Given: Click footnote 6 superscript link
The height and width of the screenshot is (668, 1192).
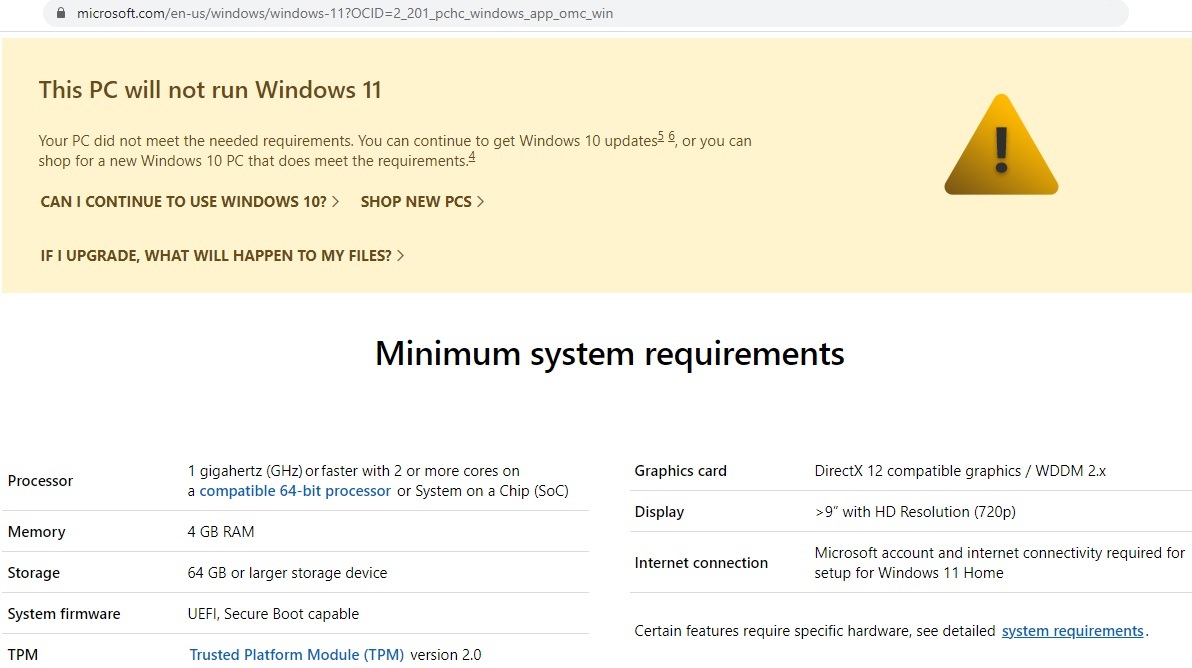Looking at the screenshot, I should pyautogui.click(x=672, y=136).
